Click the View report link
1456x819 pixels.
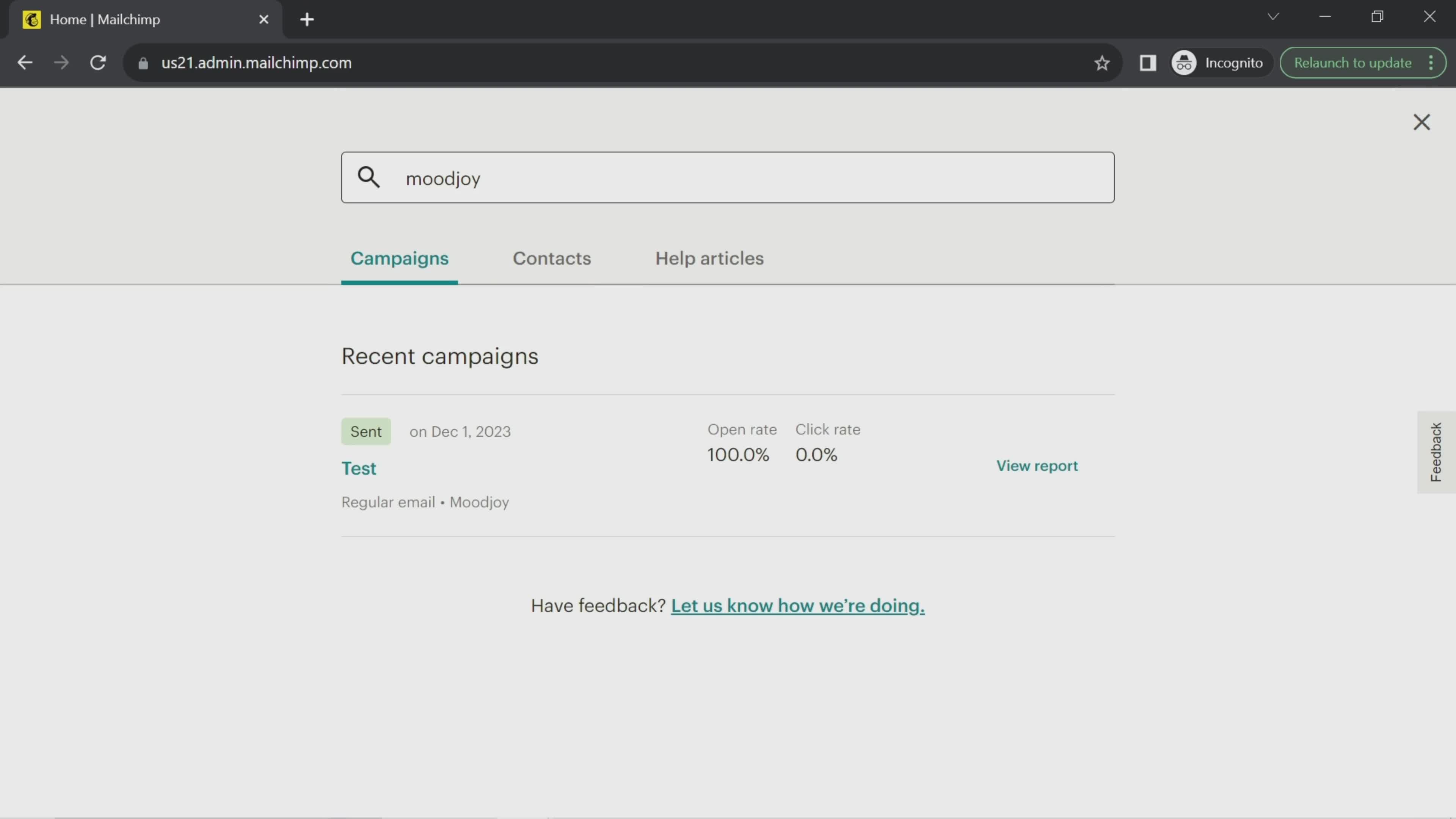[1037, 465]
